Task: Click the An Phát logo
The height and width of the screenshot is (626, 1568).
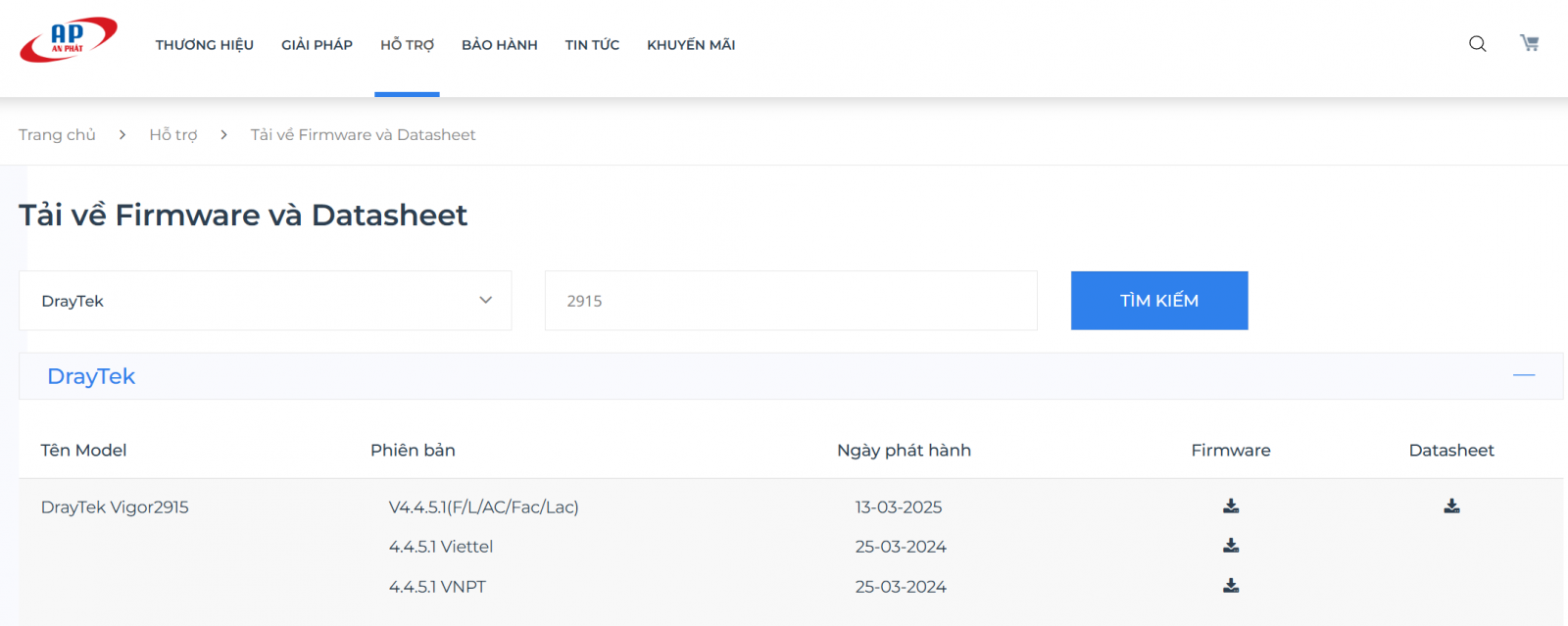Action: (x=69, y=40)
